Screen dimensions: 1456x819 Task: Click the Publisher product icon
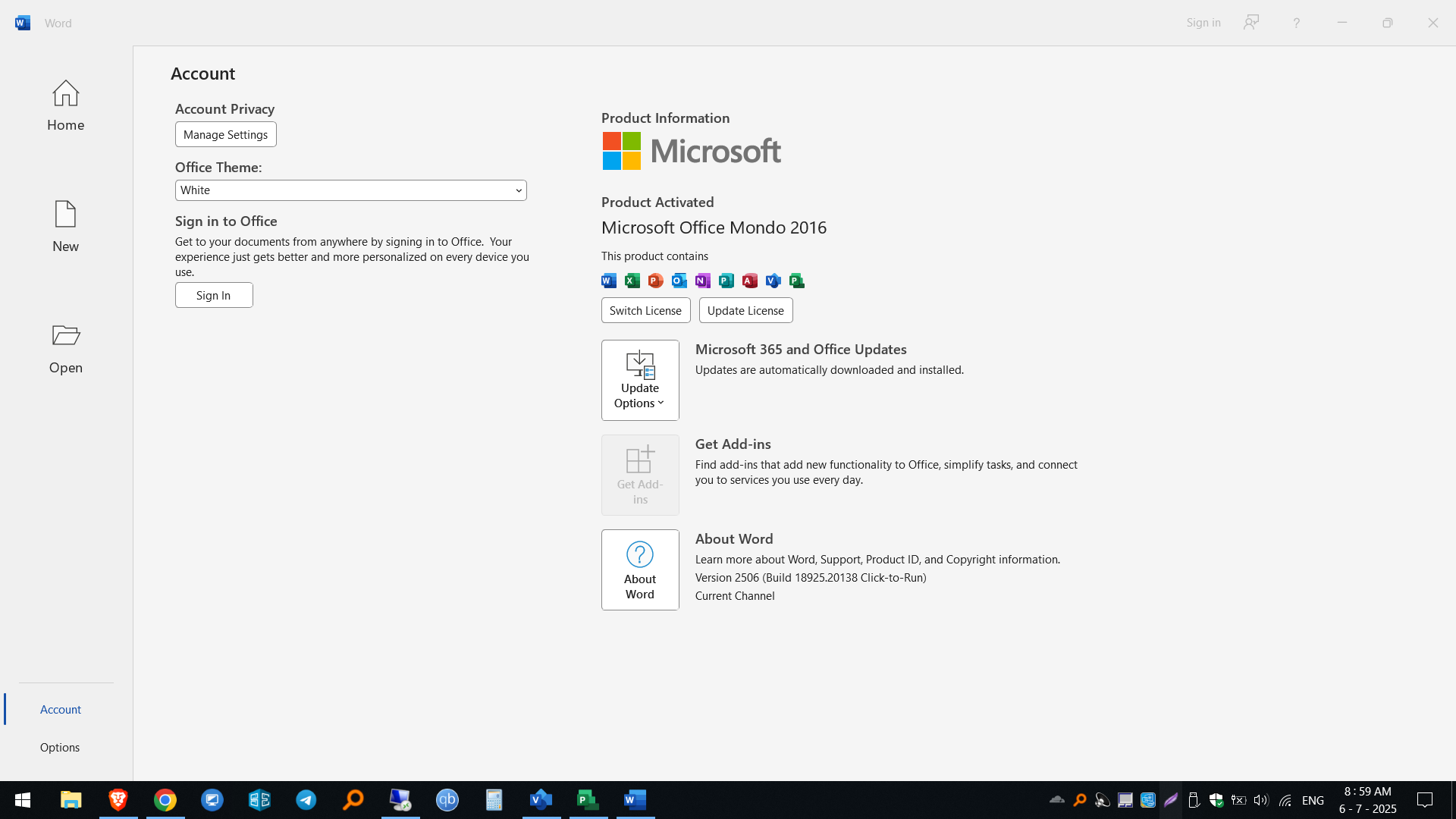click(726, 281)
